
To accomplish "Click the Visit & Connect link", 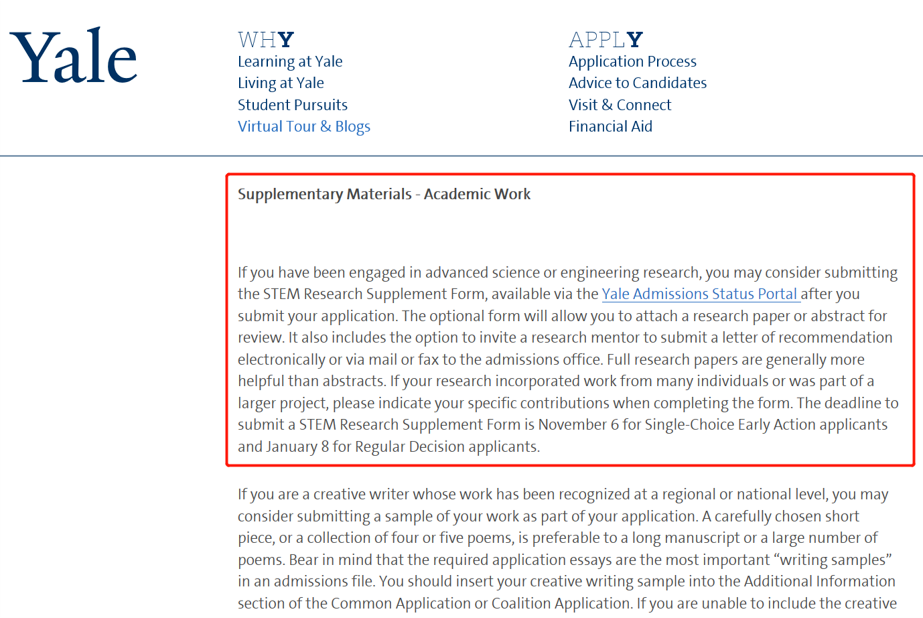I will click(x=620, y=105).
